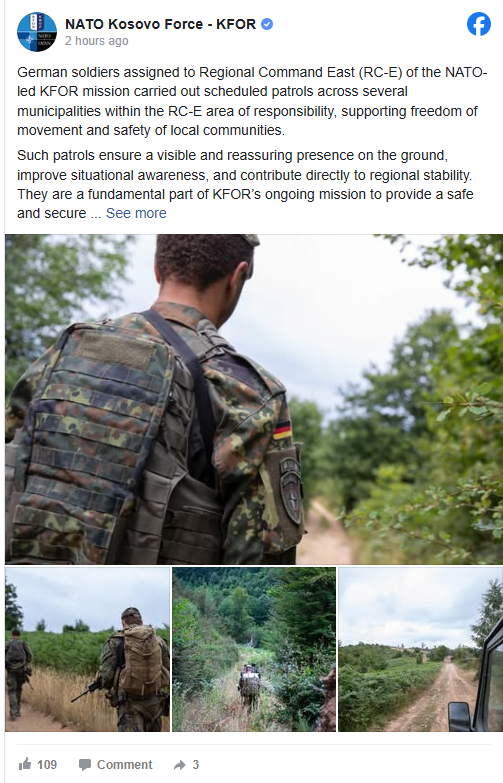Screen dimensions: 503x783
Task: Click the blue verified badge icon
Action: [267, 24]
